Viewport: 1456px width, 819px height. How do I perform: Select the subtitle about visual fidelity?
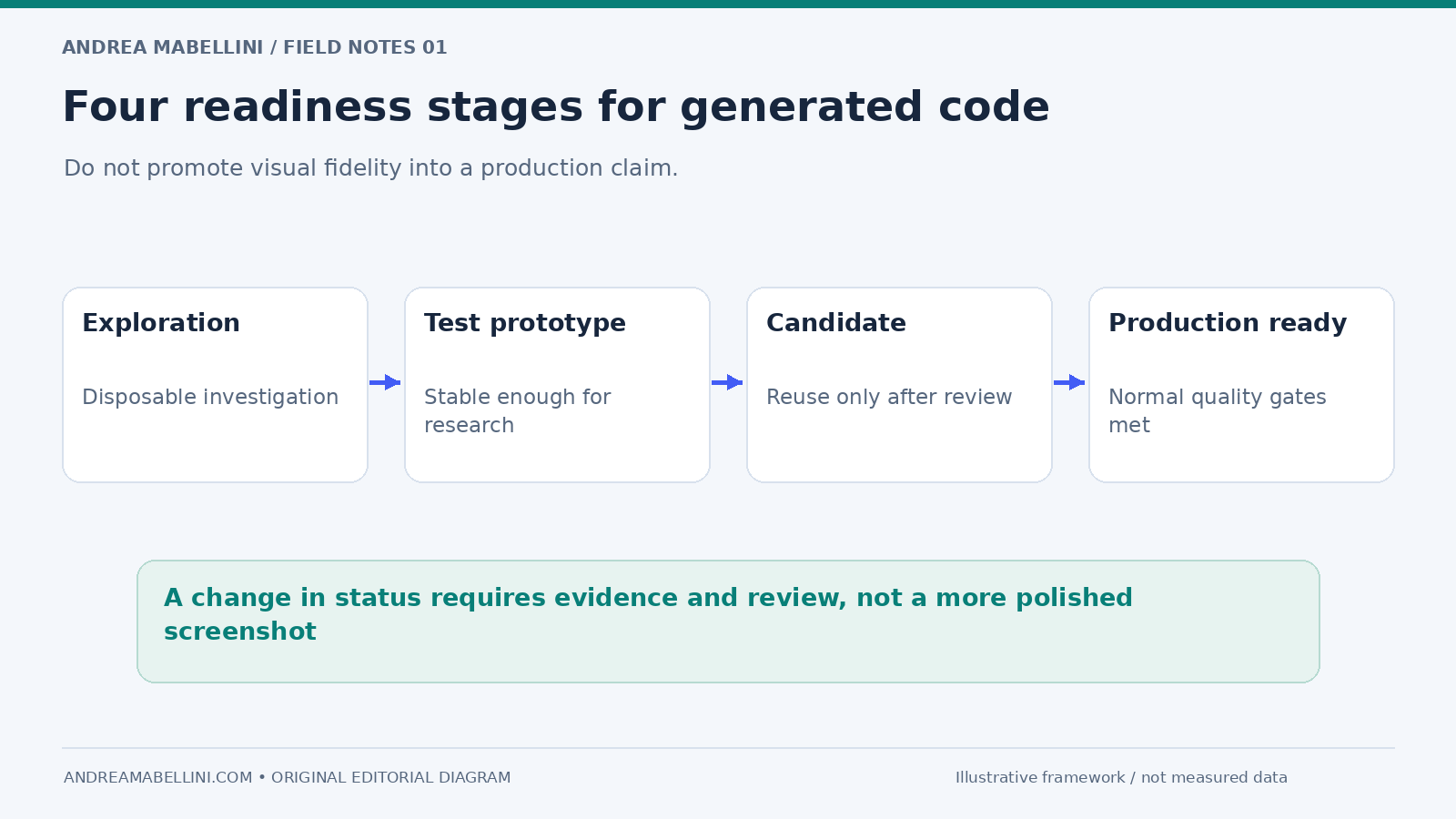point(371,168)
